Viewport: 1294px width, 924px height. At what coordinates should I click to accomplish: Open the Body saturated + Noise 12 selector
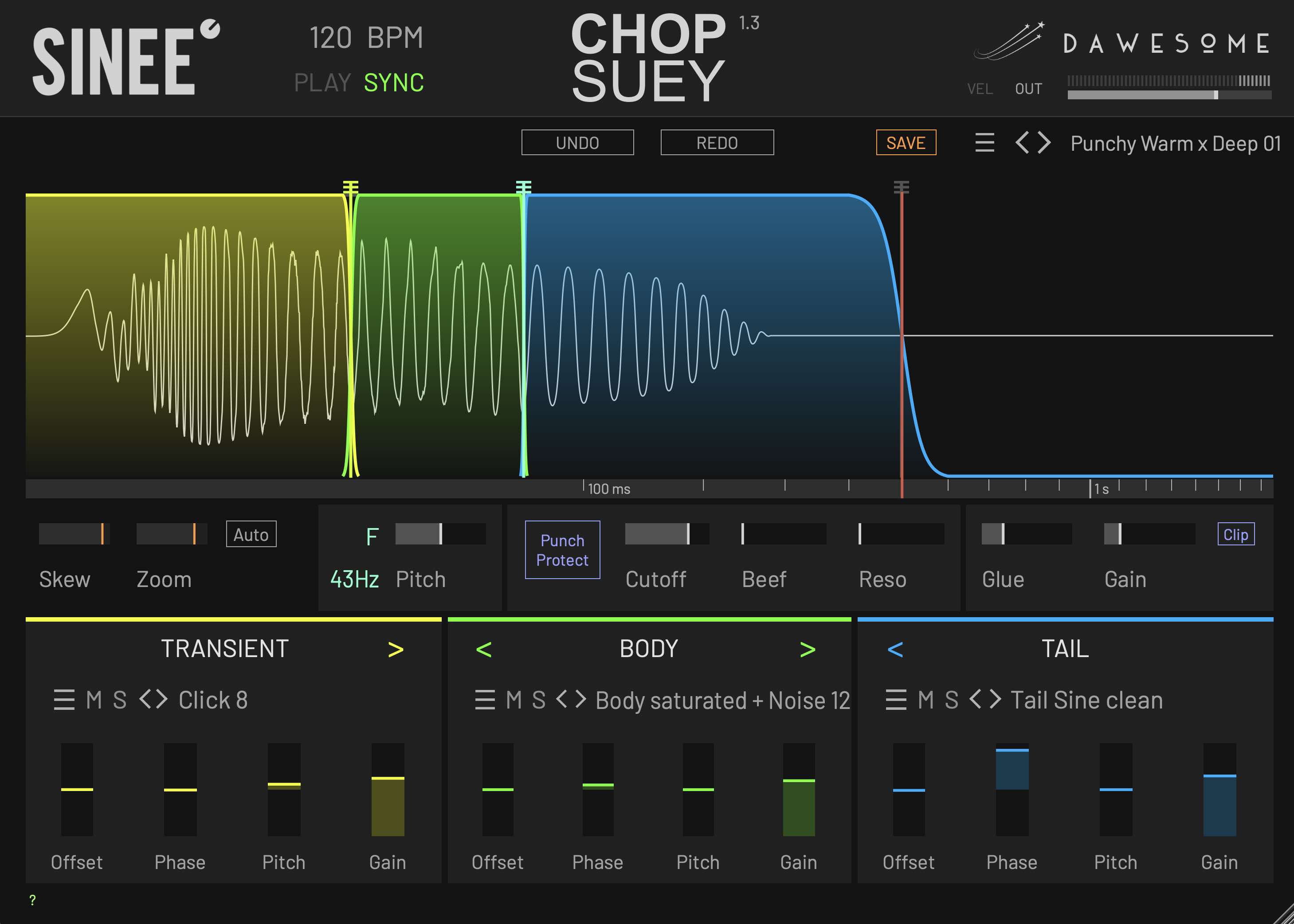point(723,701)
